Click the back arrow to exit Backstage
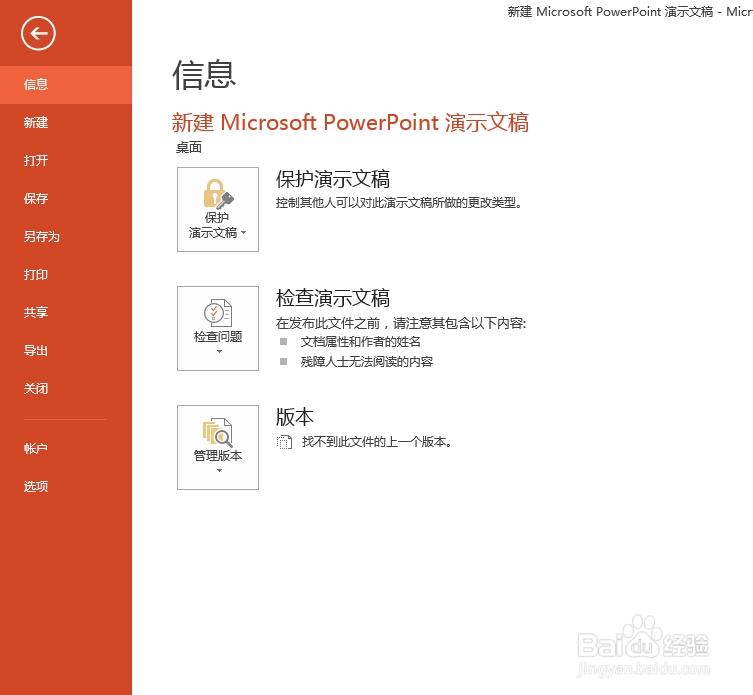The width and height of the screenshot is (753, 695). pos(38,33)
